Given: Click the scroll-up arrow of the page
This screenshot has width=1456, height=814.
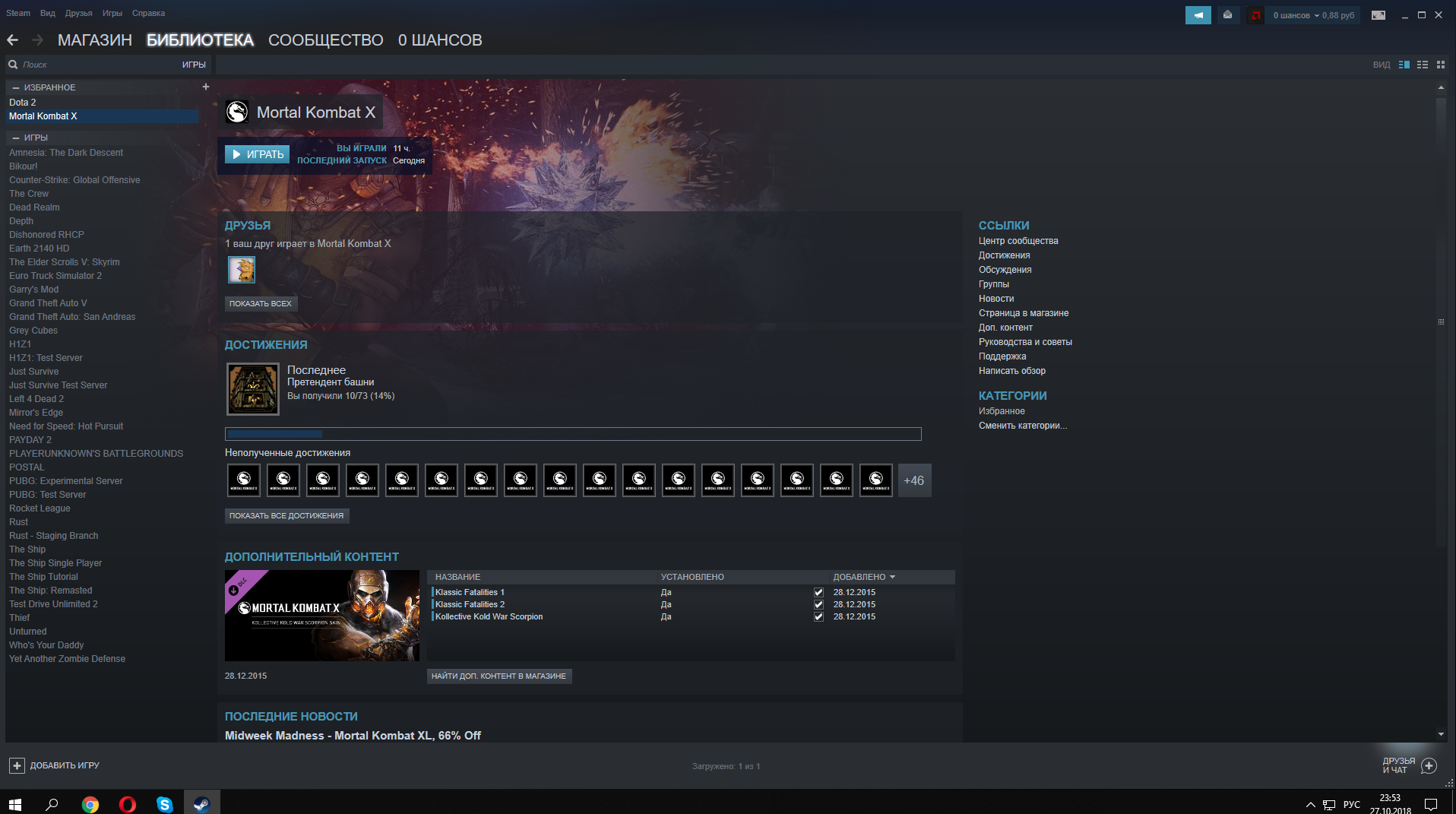Looking at the screenshot, I should [1441, 87].
